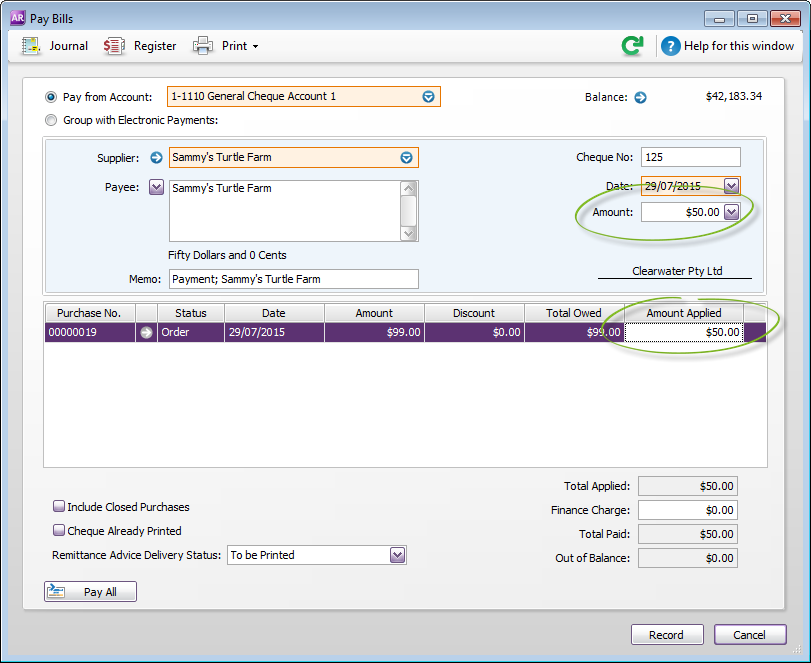This screenshot has width=811, height=663.
Task: Select the Pay from Account radio button
Action: pyautogui.click(x=52, y=97)
